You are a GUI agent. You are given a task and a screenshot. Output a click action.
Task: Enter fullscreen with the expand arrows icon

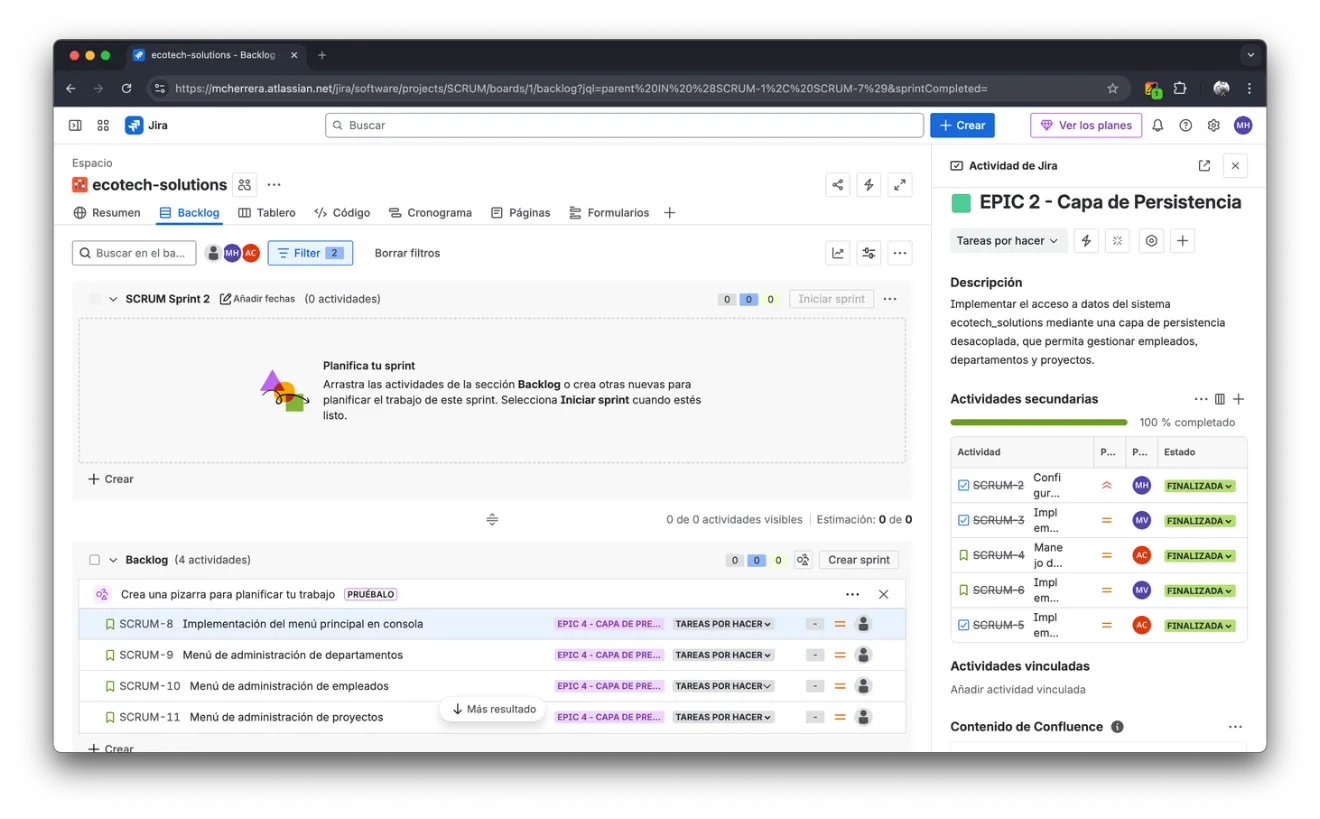coord(900,185)
